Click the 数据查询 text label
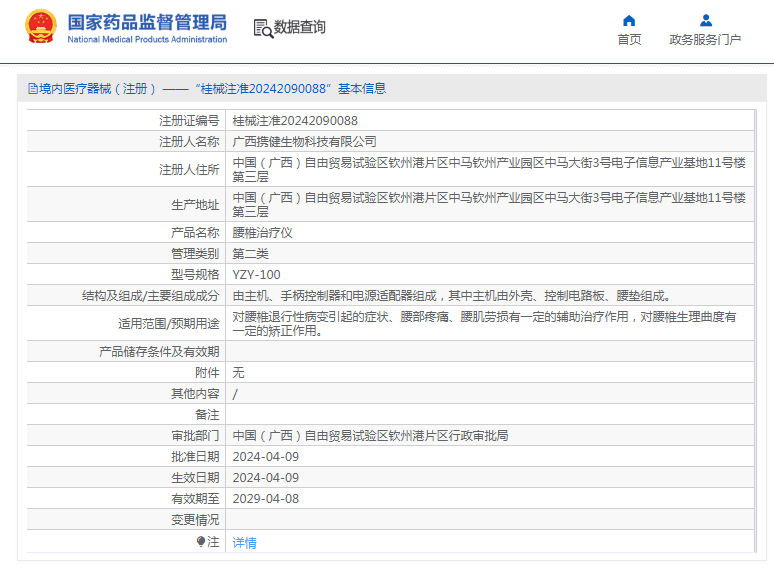The width and height of the screenshot is (774, 578). point(300,27)
